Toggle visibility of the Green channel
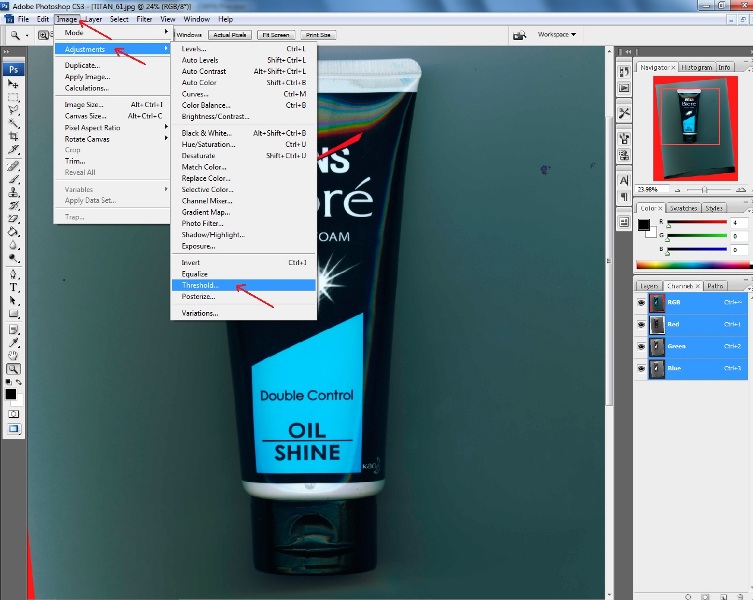 (x=641, y=346)
